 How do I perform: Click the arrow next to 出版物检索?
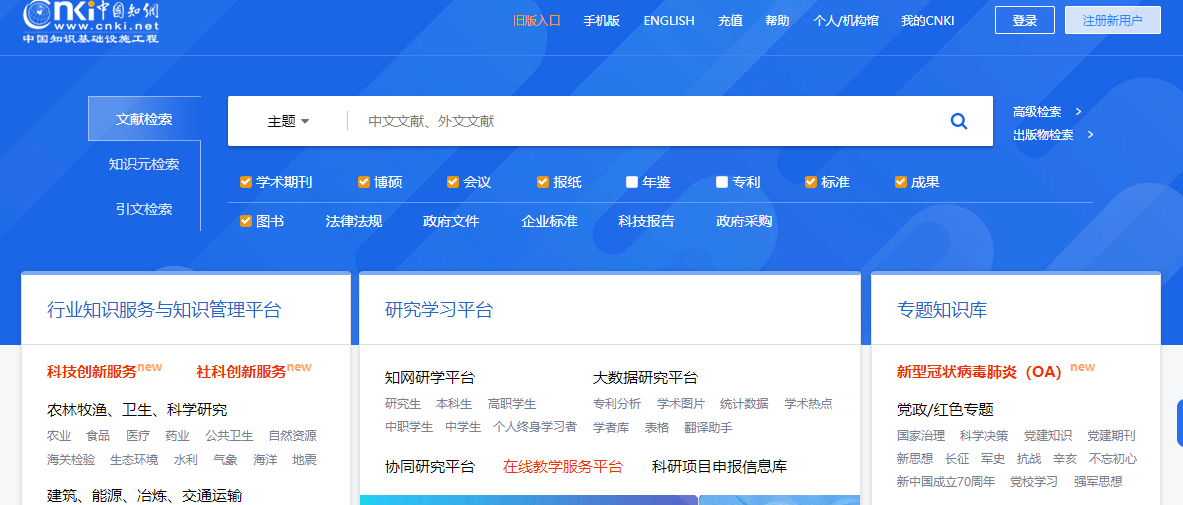(x=1090, y=135)
